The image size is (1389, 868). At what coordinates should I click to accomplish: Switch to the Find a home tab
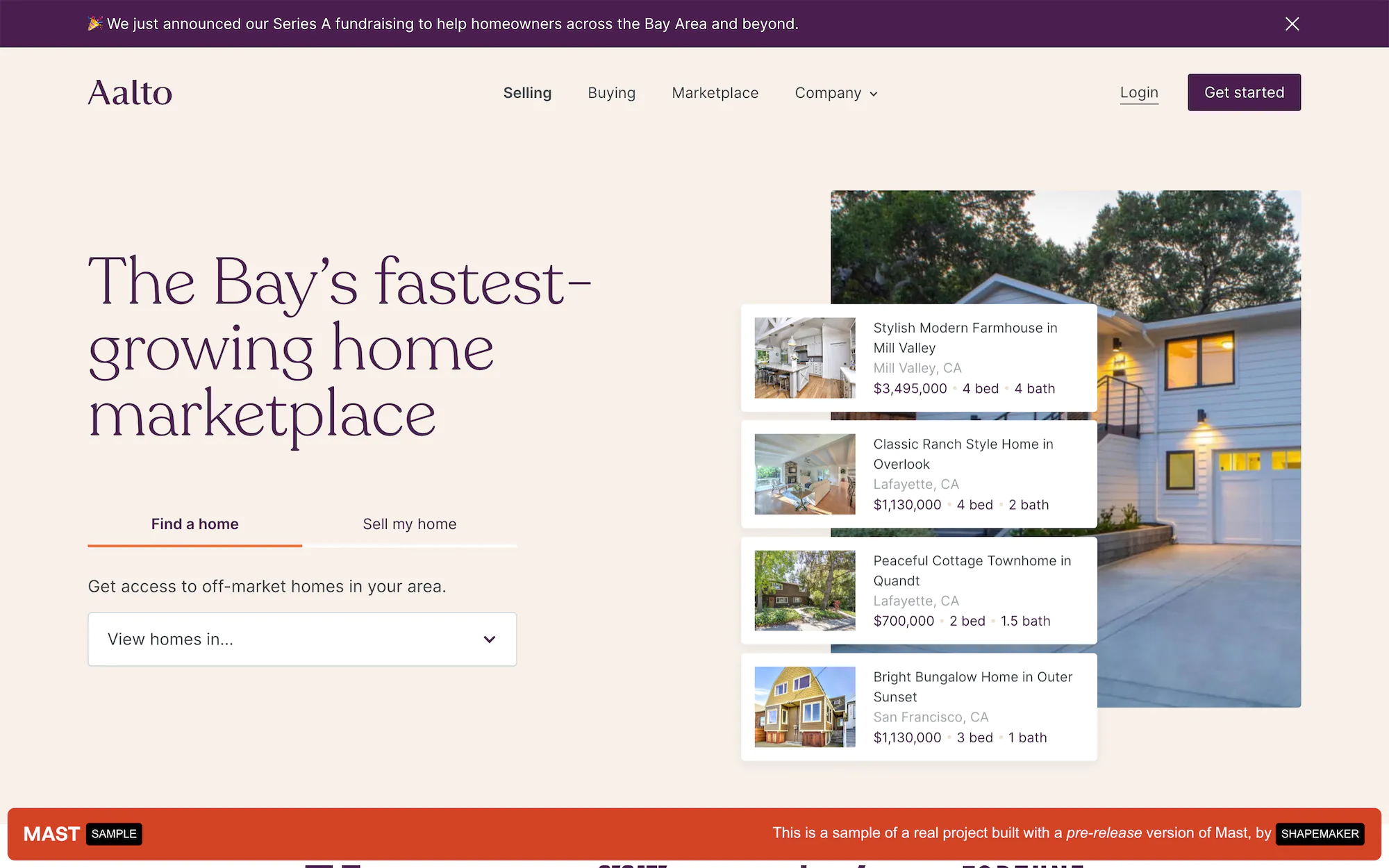coord(194,524)
